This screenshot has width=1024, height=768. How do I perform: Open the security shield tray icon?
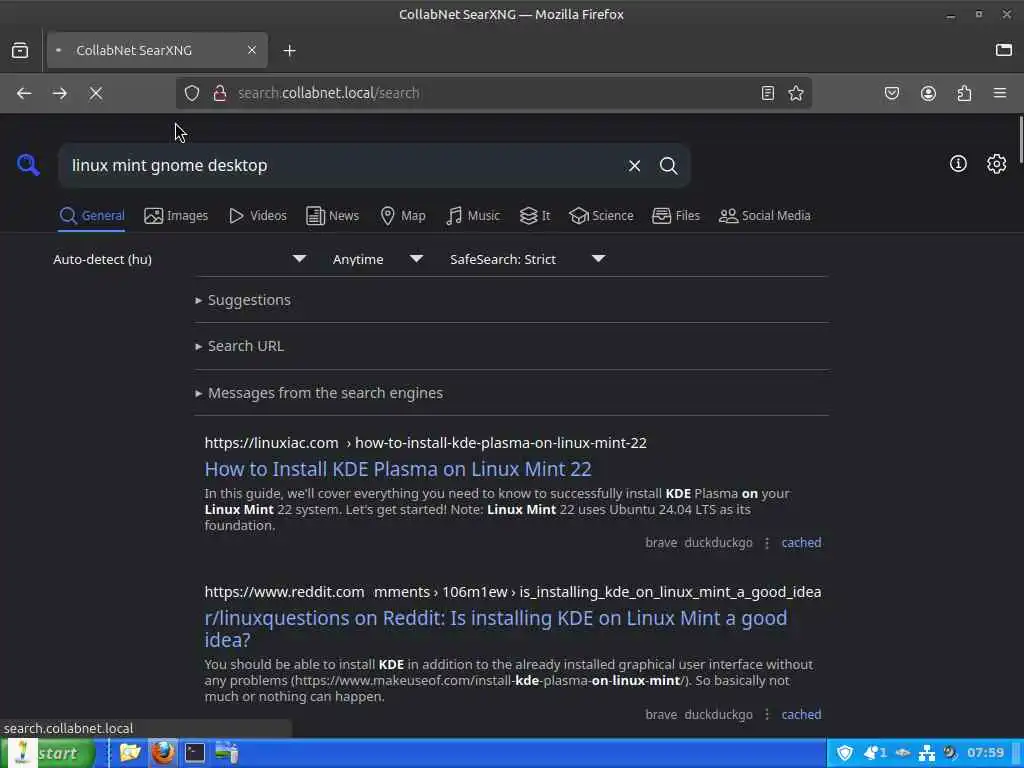coord(845,753)
